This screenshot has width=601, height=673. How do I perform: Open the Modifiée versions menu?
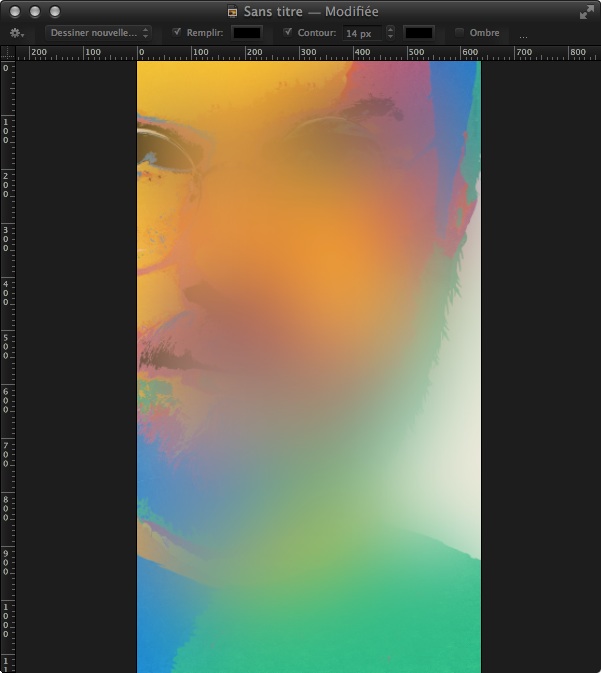point(352,12)
